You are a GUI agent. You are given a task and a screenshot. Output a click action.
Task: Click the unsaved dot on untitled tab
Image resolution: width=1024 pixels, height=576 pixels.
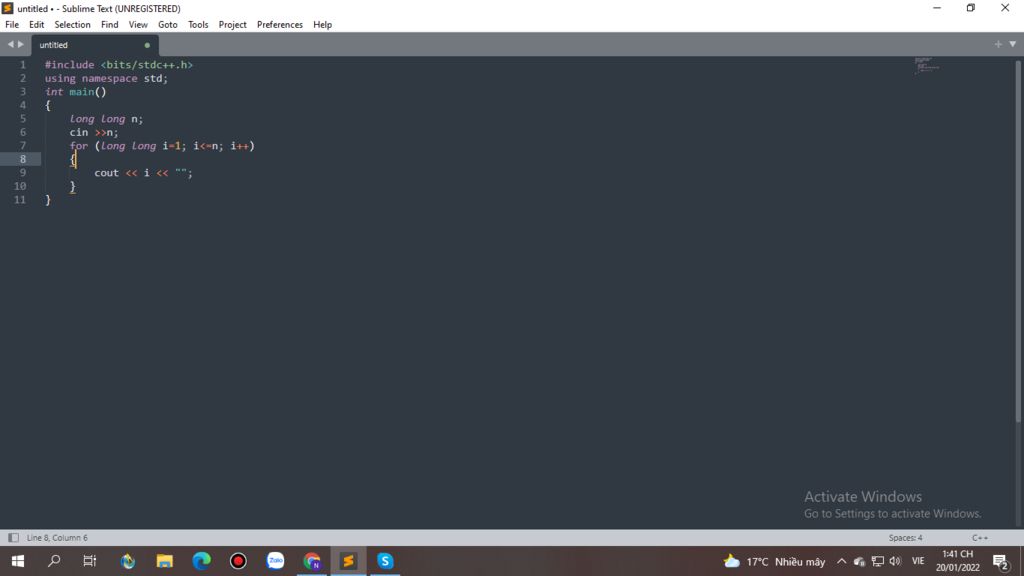click(x=147, y=45)
